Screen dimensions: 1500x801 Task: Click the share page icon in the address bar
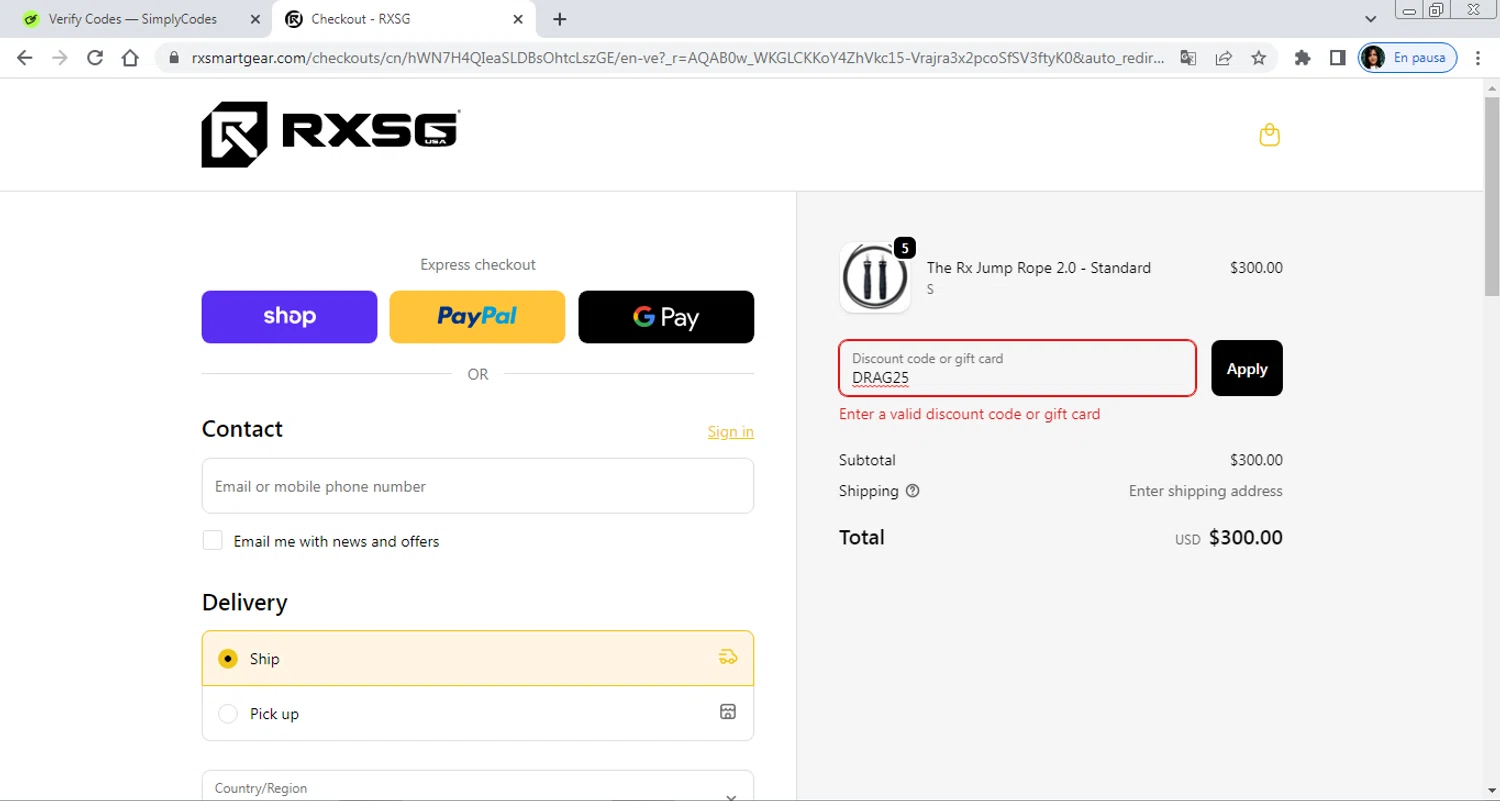pos(1223,58)
